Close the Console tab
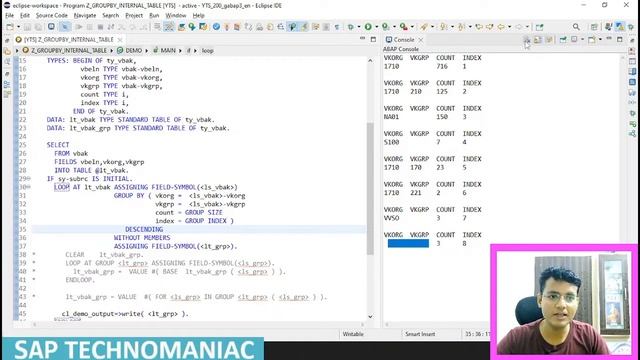The image size is (640, 360). click(420, 40)
